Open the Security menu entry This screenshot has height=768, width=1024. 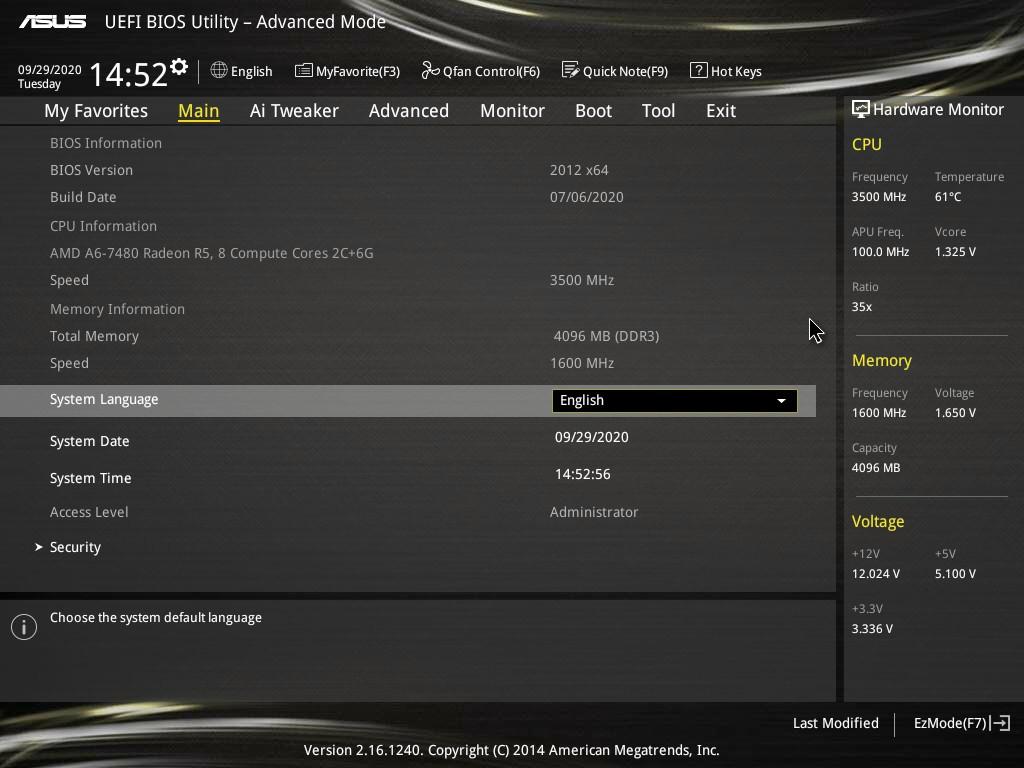pyautogui.click(x=75, y=547)
